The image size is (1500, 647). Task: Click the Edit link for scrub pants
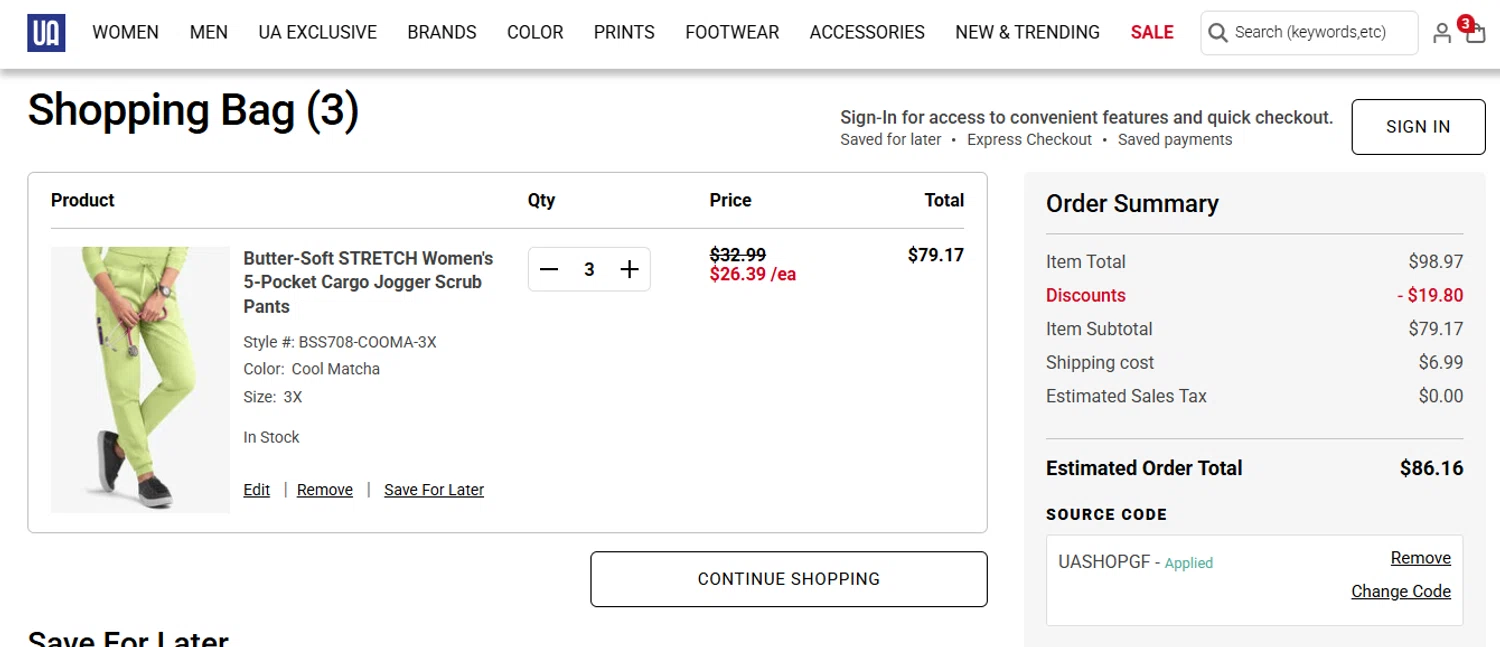coord(257,490)
